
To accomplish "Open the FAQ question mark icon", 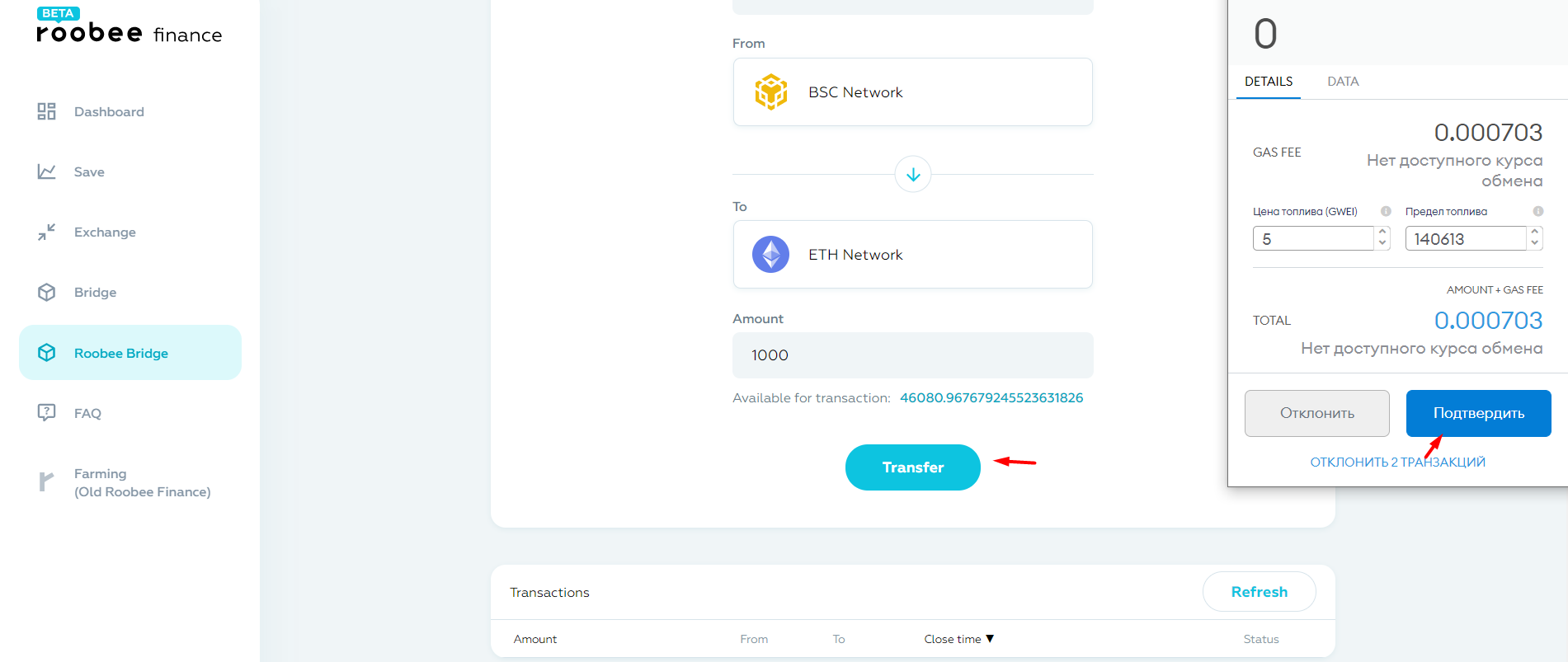I will pyautogui.click(x=46, y=412).
